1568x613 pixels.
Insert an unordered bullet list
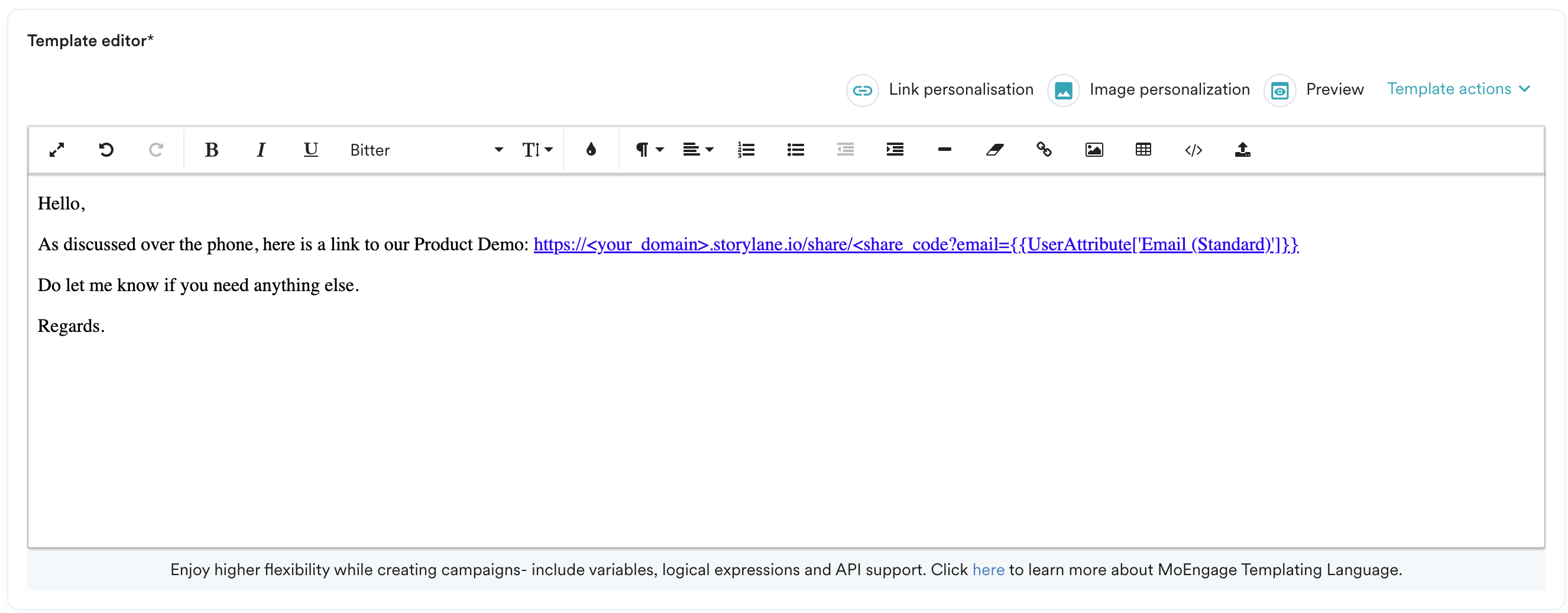(795, 150)
